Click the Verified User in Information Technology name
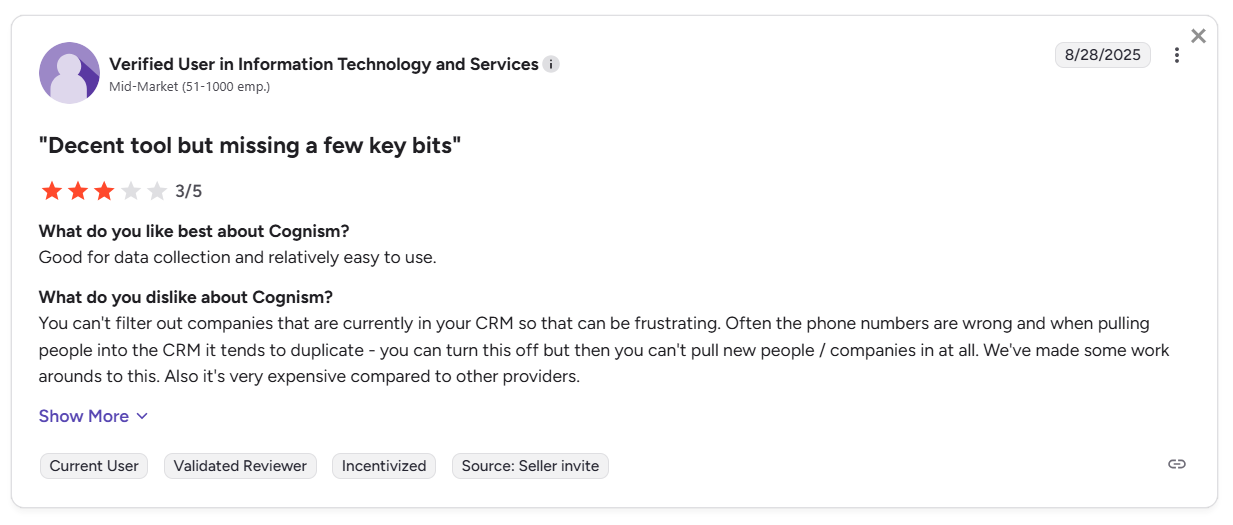Viewport: 1233px width, 525px height. tap(324, 64)
